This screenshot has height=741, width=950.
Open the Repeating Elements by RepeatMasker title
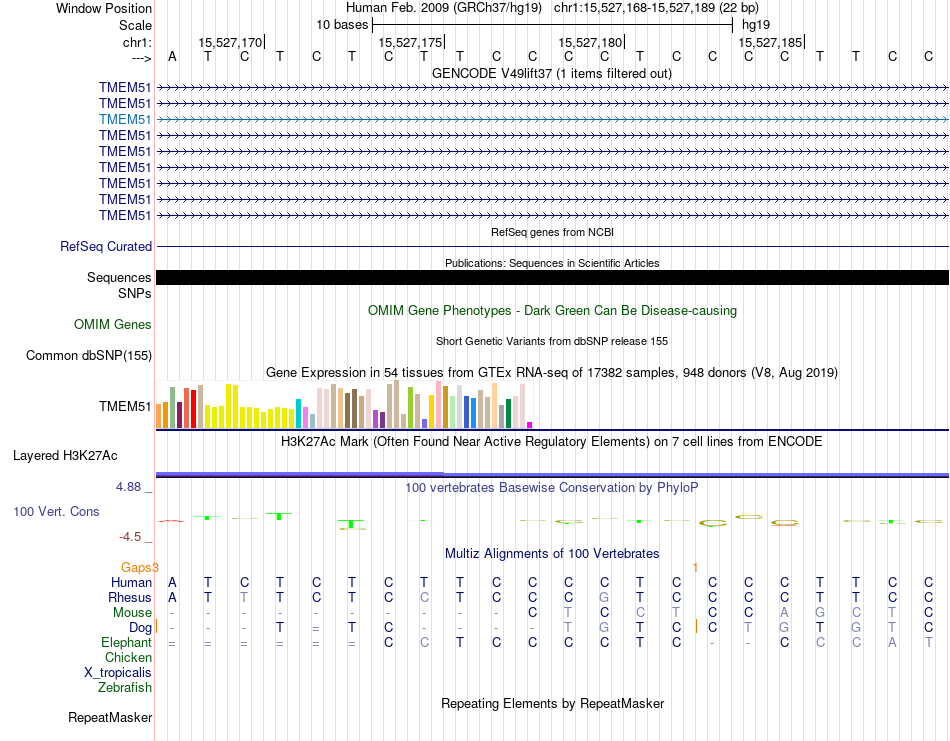pyautogui.click(x=552, y=704)
